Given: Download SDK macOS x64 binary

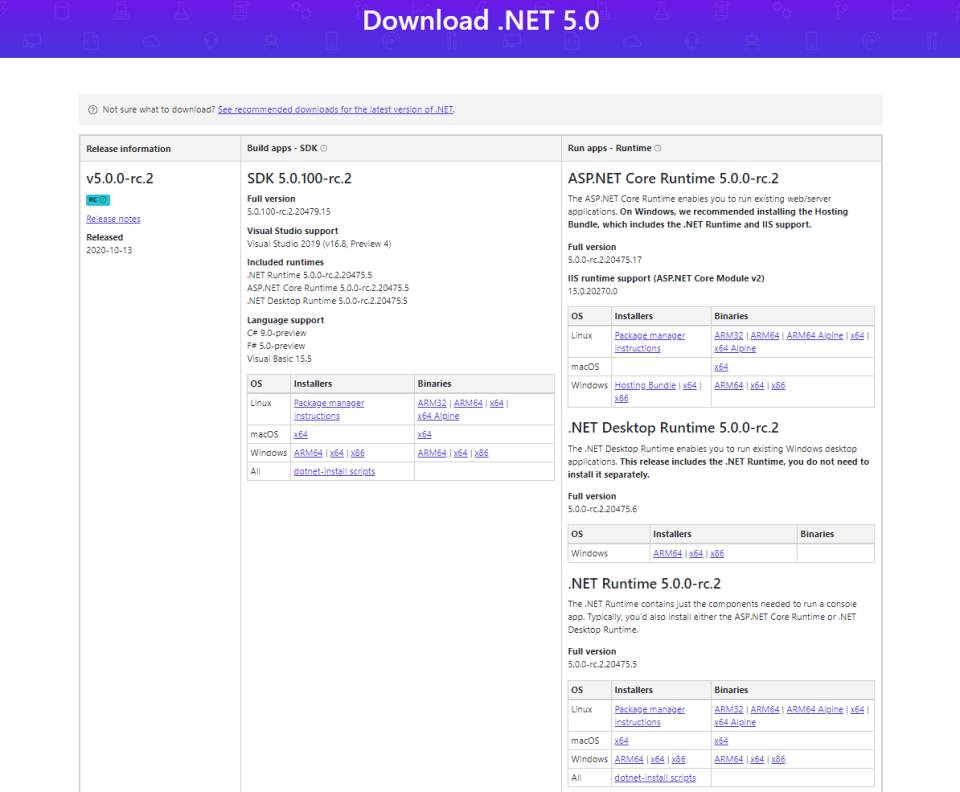Looking at the screenshot, I should (x=424, y=435).
